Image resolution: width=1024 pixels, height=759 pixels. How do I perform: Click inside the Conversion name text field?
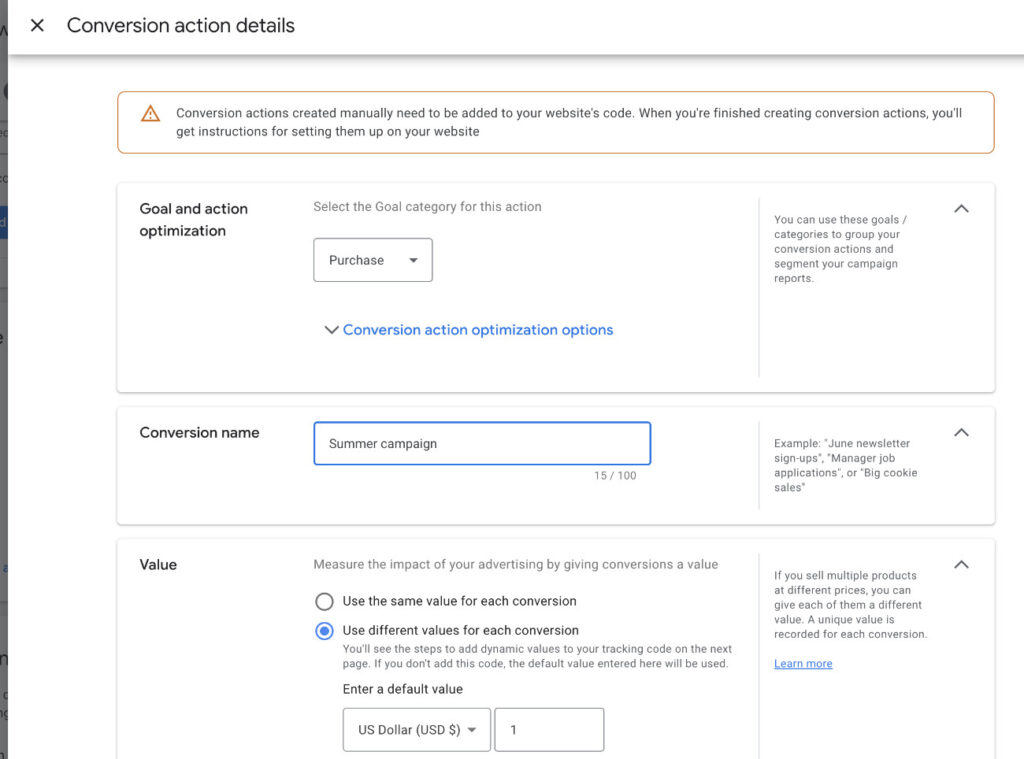point(482,443)
